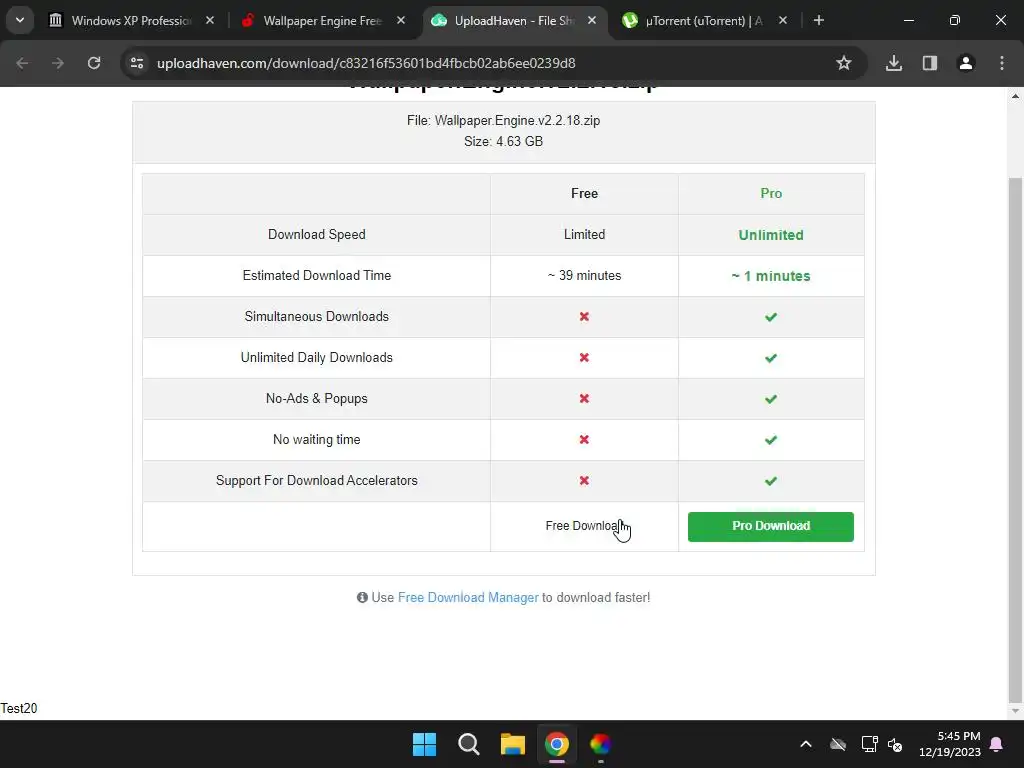Click the green check for No-Ads & Popups
The image size is (1024, 768).
pos(771,399)
